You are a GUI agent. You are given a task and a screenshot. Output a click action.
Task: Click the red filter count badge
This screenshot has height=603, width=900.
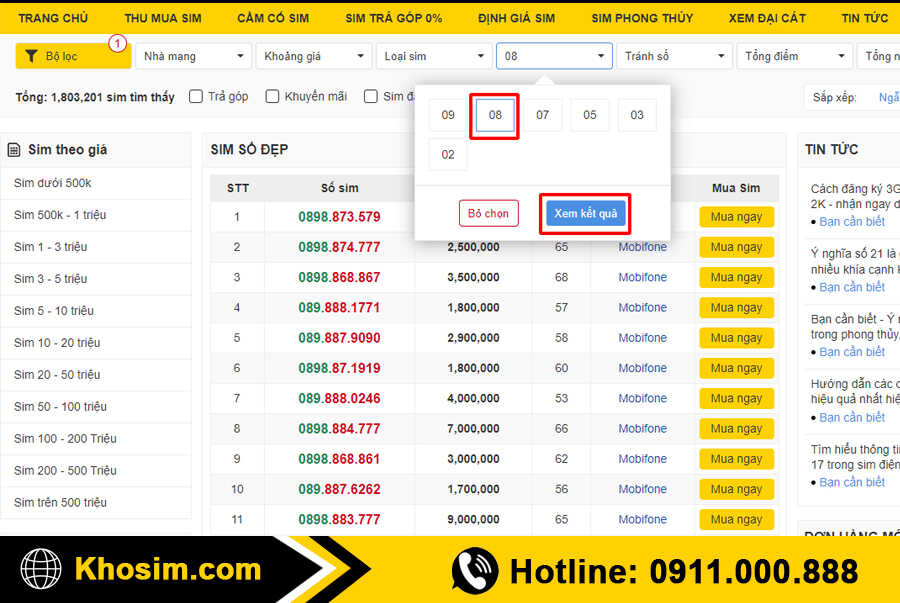tap(117, 44)
